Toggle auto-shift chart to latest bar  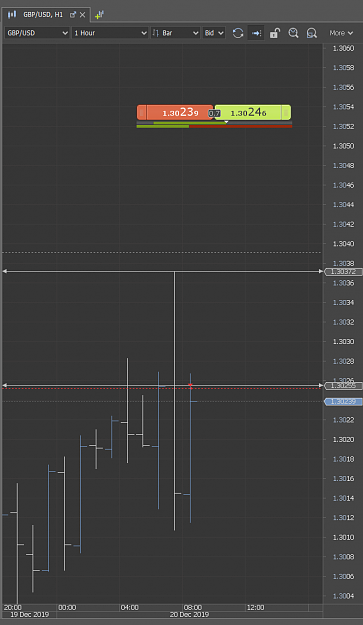coord(256,33)
